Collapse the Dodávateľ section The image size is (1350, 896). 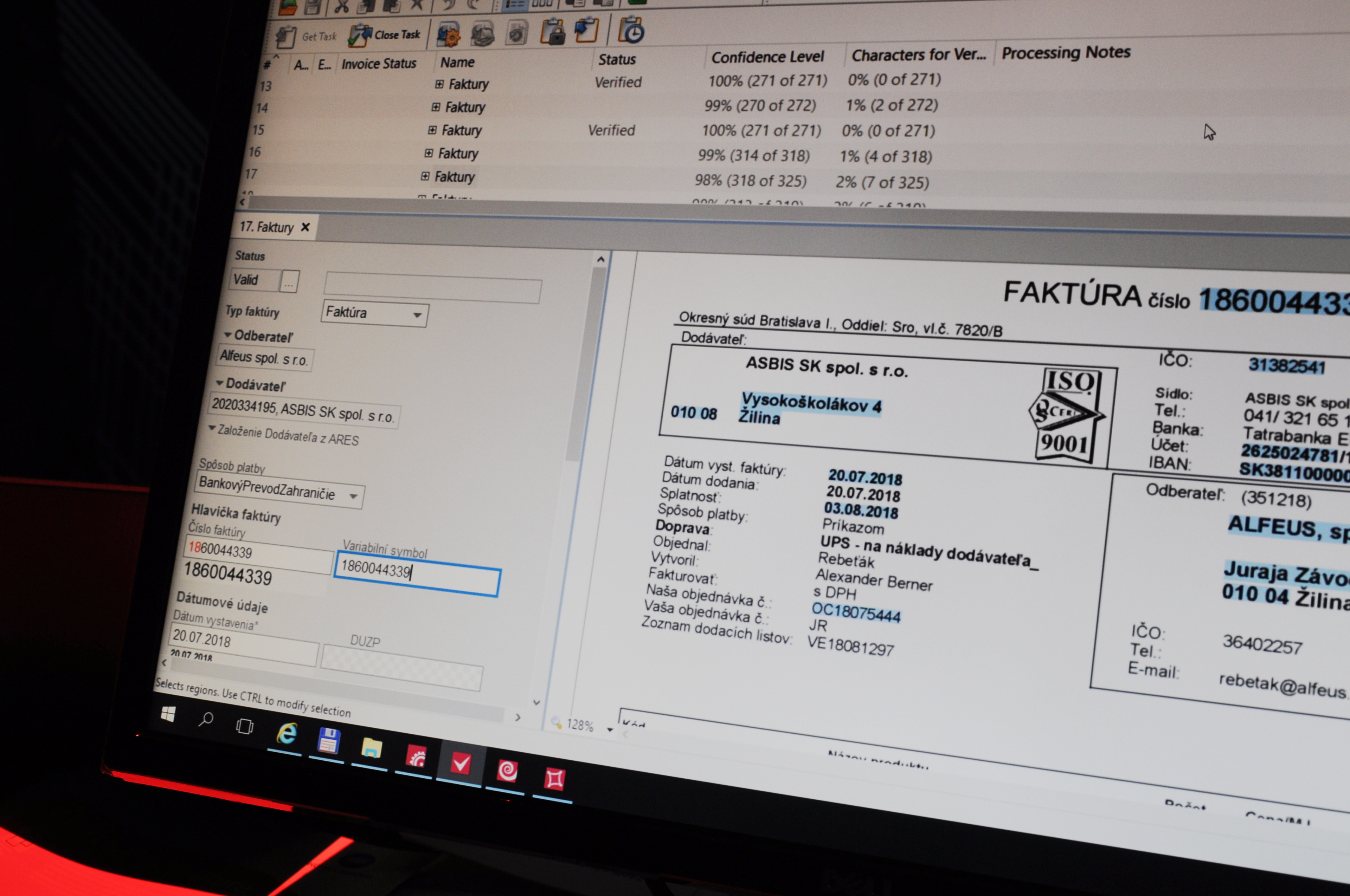point(220,383)
